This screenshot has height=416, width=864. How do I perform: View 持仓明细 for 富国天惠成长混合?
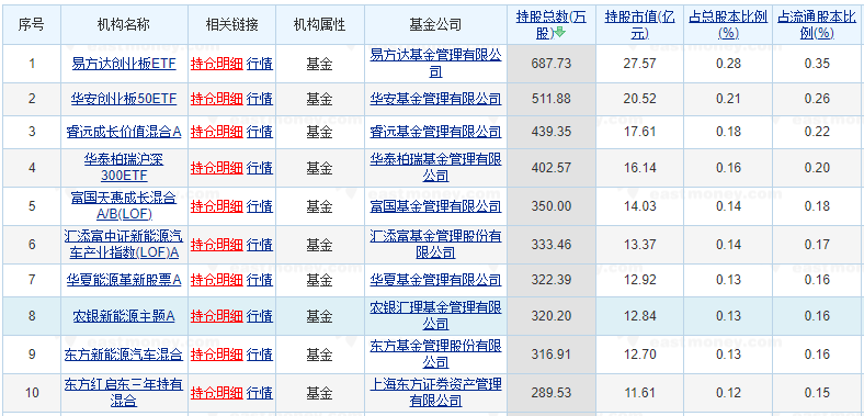(217, 206)
